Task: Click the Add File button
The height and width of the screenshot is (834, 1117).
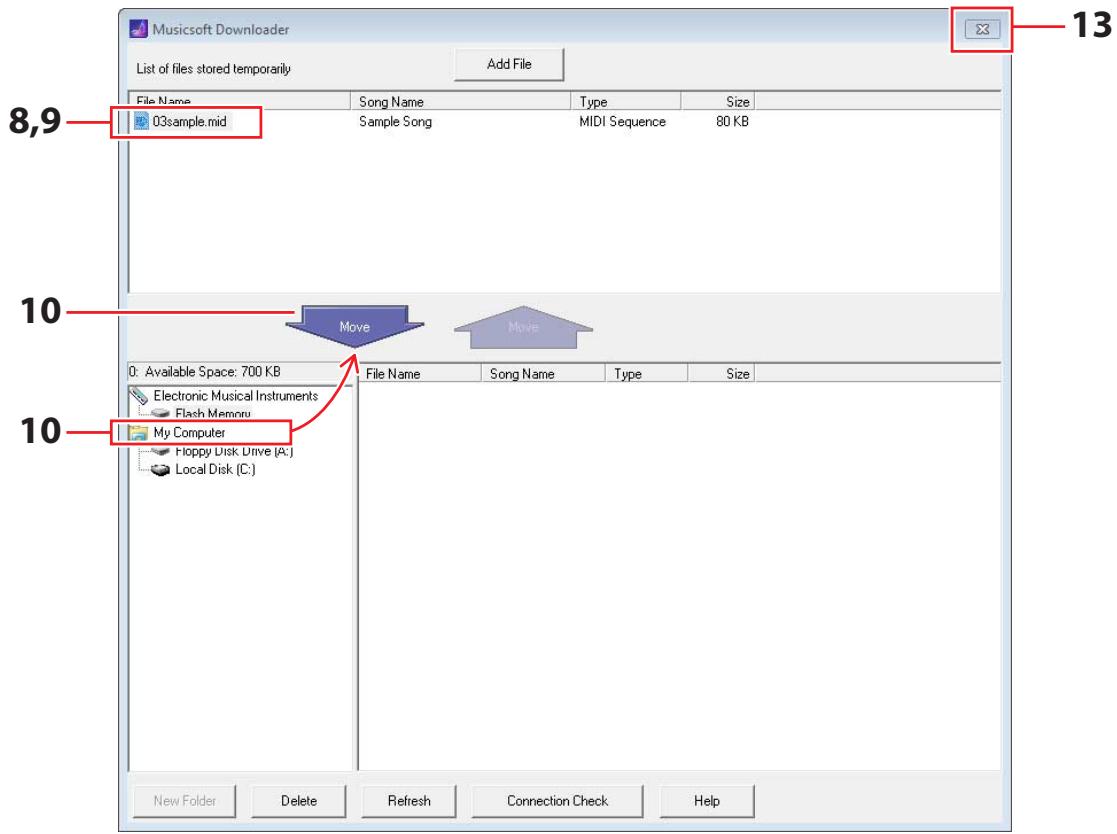Action: point(509,65)
